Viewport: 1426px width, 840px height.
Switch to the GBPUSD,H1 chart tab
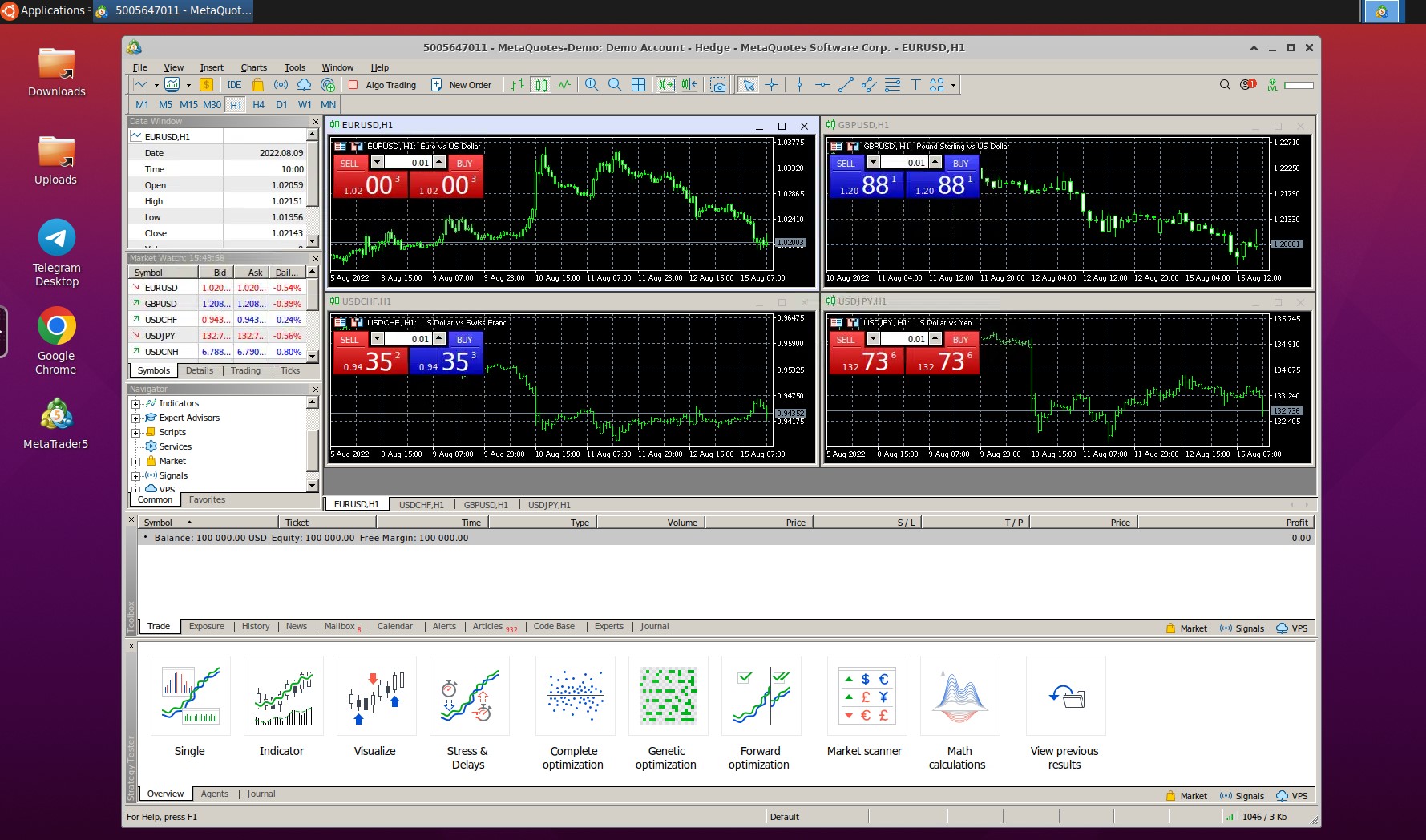point(486,505)
